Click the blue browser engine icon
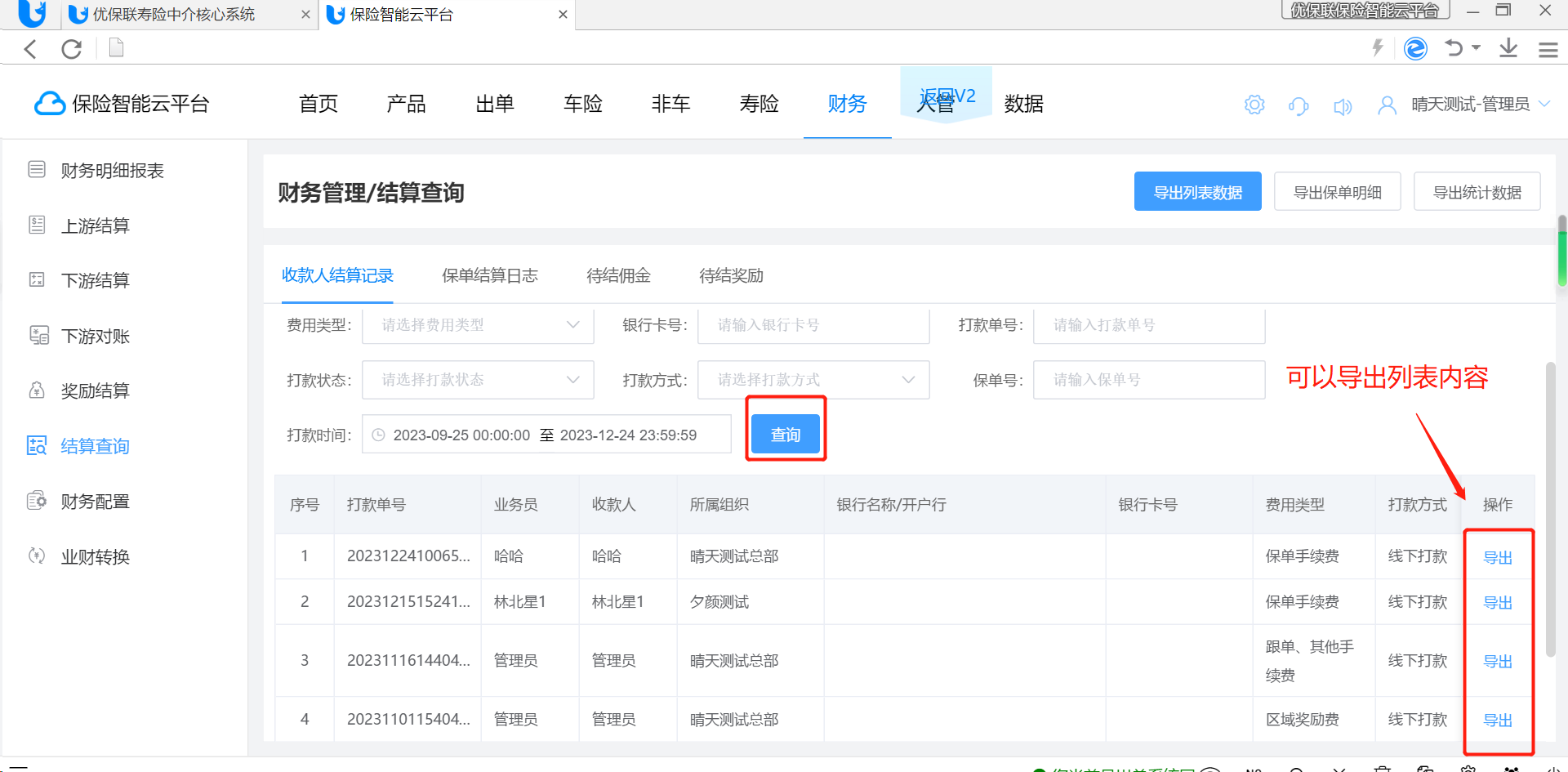1568x772 pixels. click(1415, 48)
